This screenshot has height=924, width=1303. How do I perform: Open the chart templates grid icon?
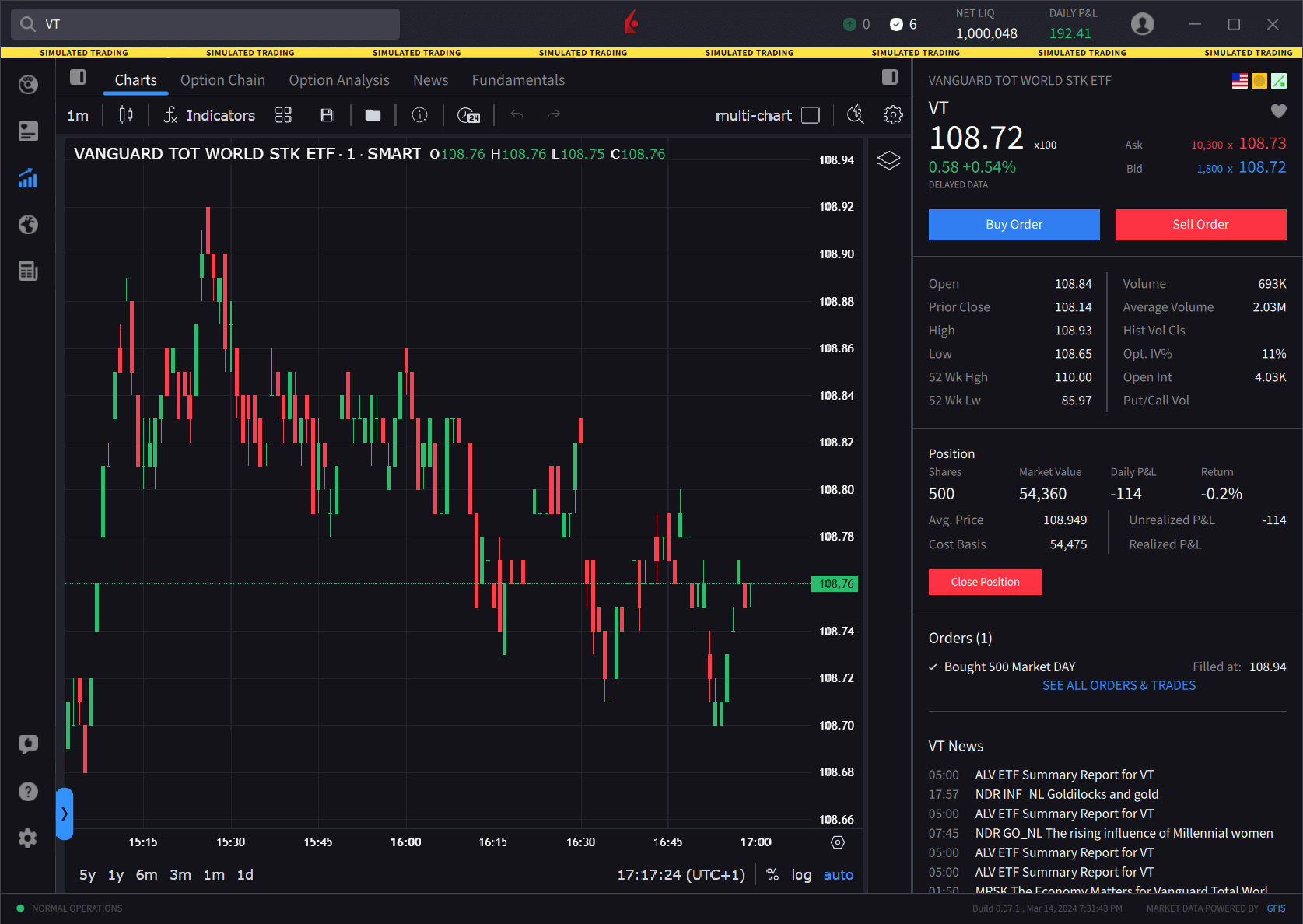(x=283, y=115)
